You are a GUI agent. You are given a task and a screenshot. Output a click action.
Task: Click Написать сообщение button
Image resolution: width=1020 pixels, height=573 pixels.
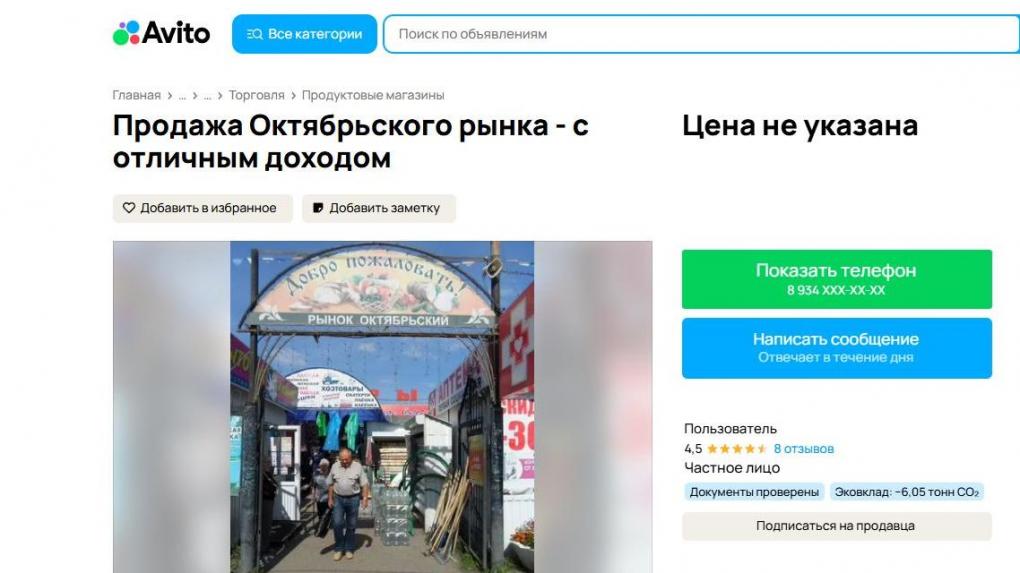coord(837,348)
